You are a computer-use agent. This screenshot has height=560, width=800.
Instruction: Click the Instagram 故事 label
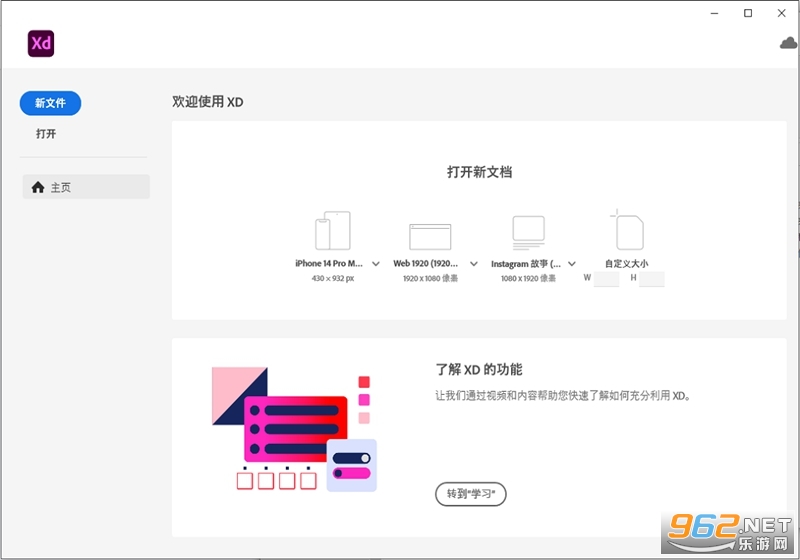point(526,264)
